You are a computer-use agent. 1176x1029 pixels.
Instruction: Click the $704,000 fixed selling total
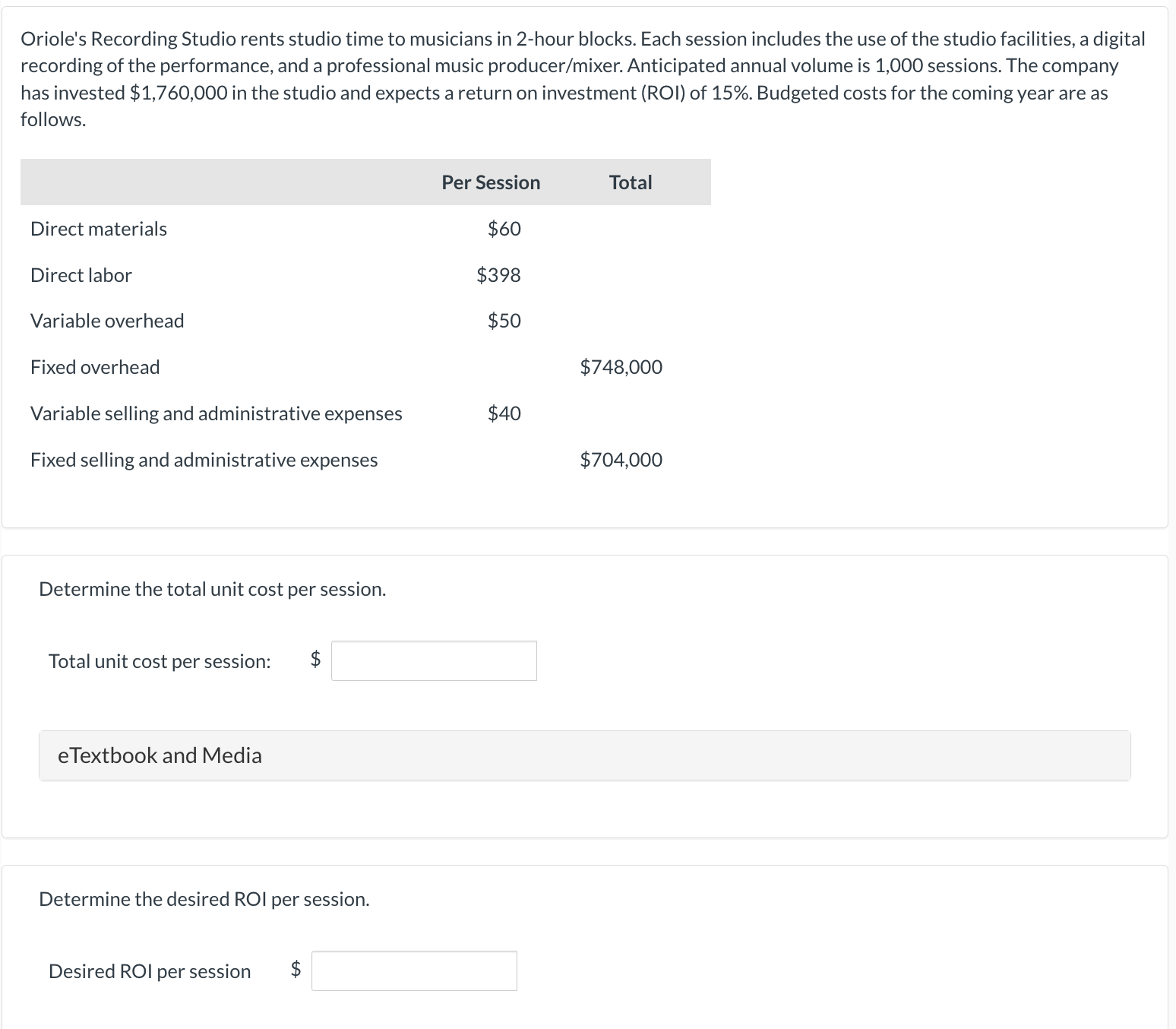(x=621, y=460)
